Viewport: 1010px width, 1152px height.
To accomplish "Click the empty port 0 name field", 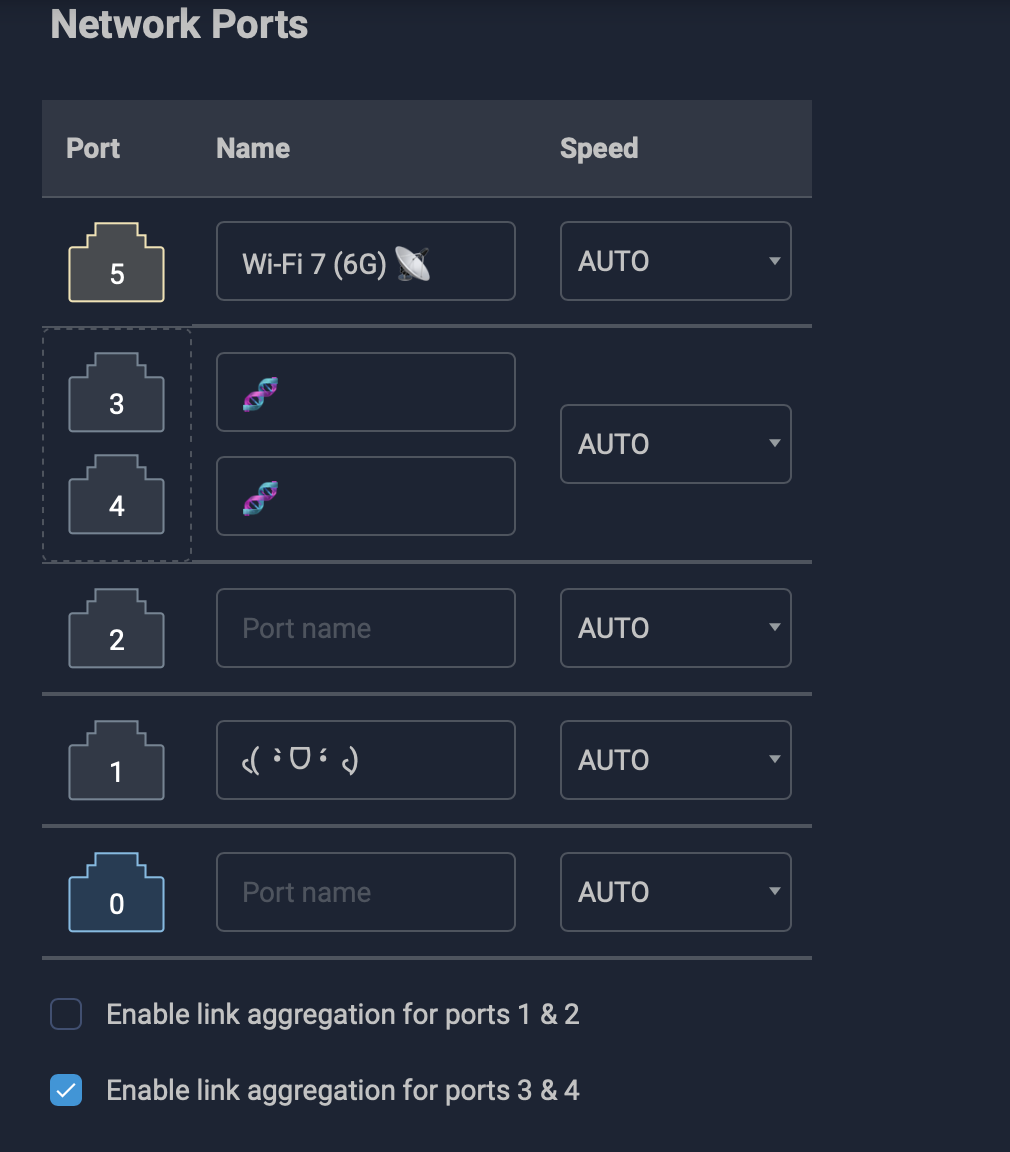I will coord(365,892).
